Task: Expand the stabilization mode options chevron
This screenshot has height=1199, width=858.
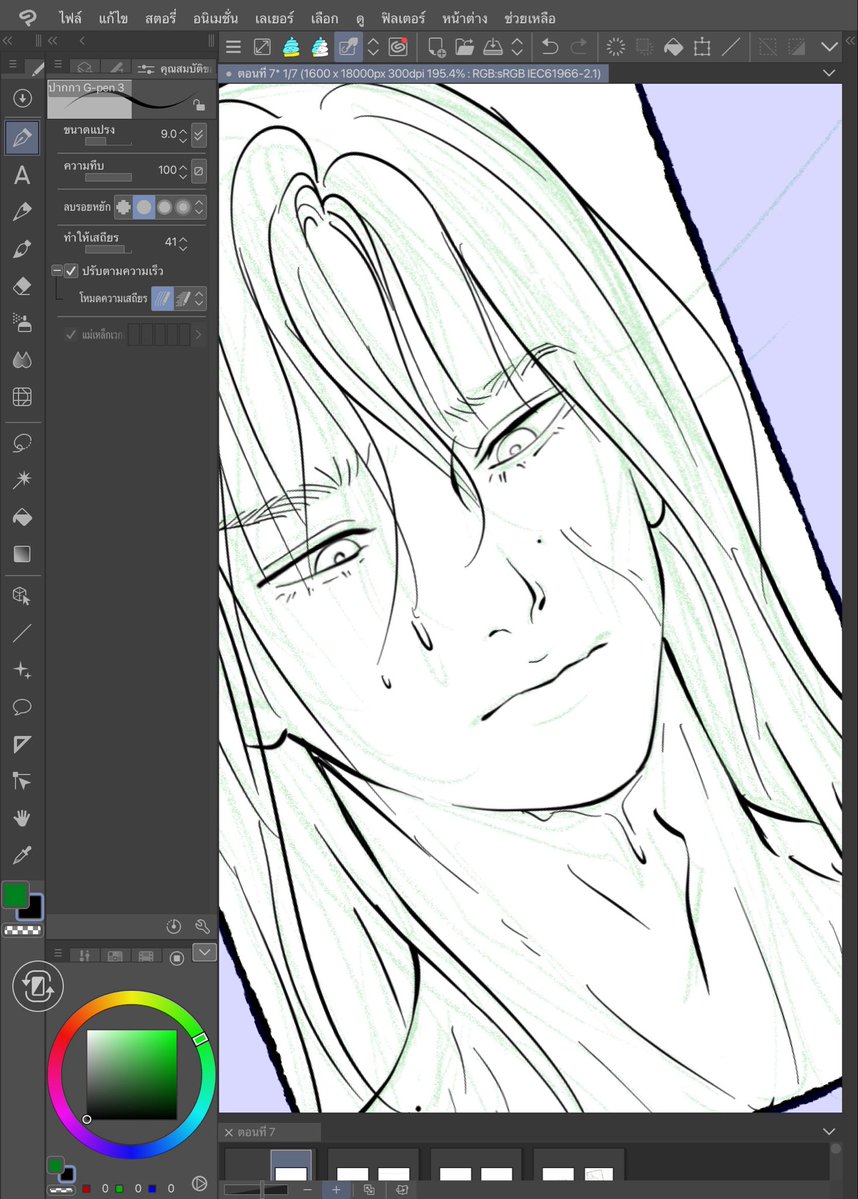Action: tap(200, 298)
